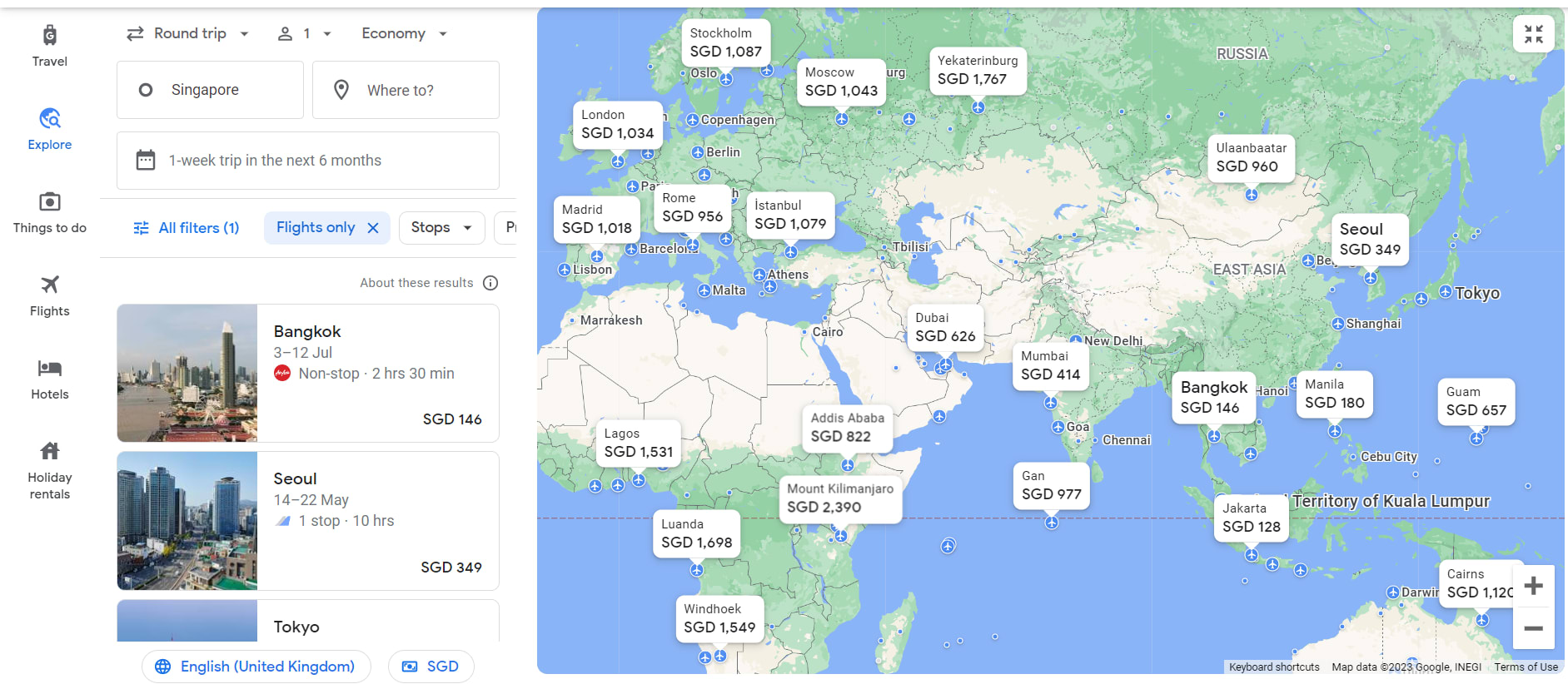Select Ulaanbaatar SGD 960 map label

tap(1251, 158)
